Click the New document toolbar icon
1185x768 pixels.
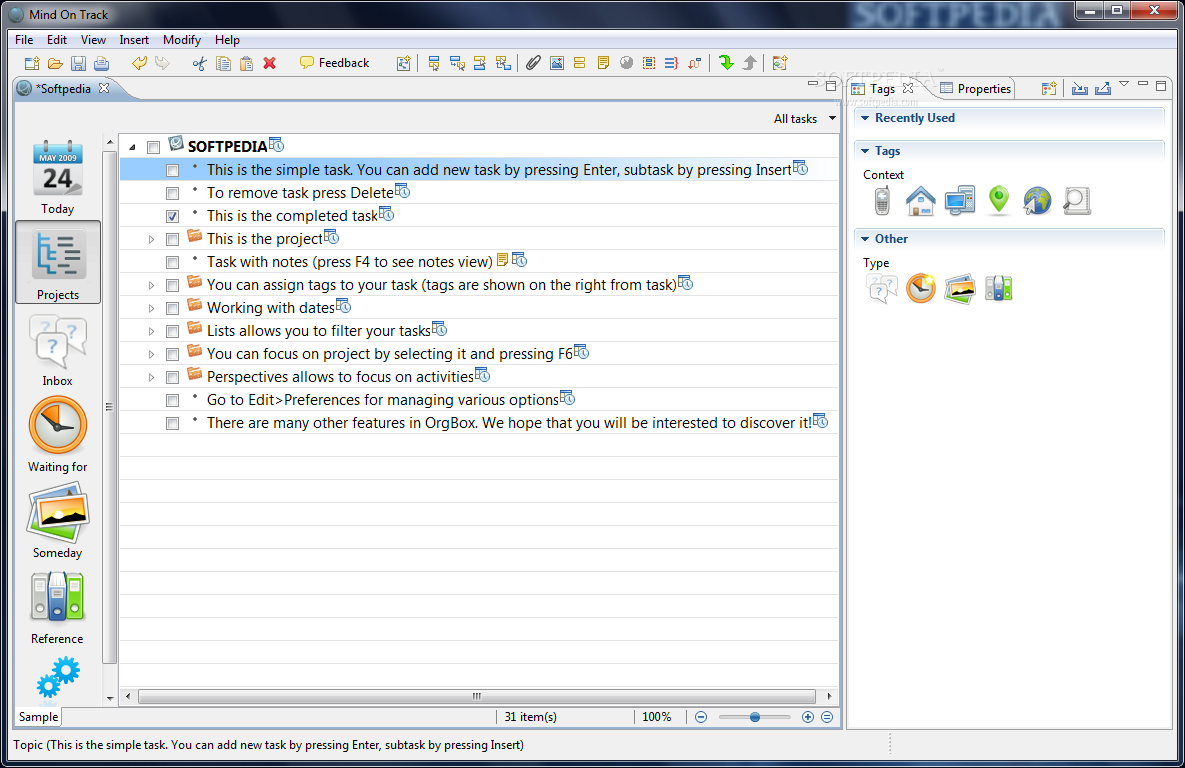[32, 63]
